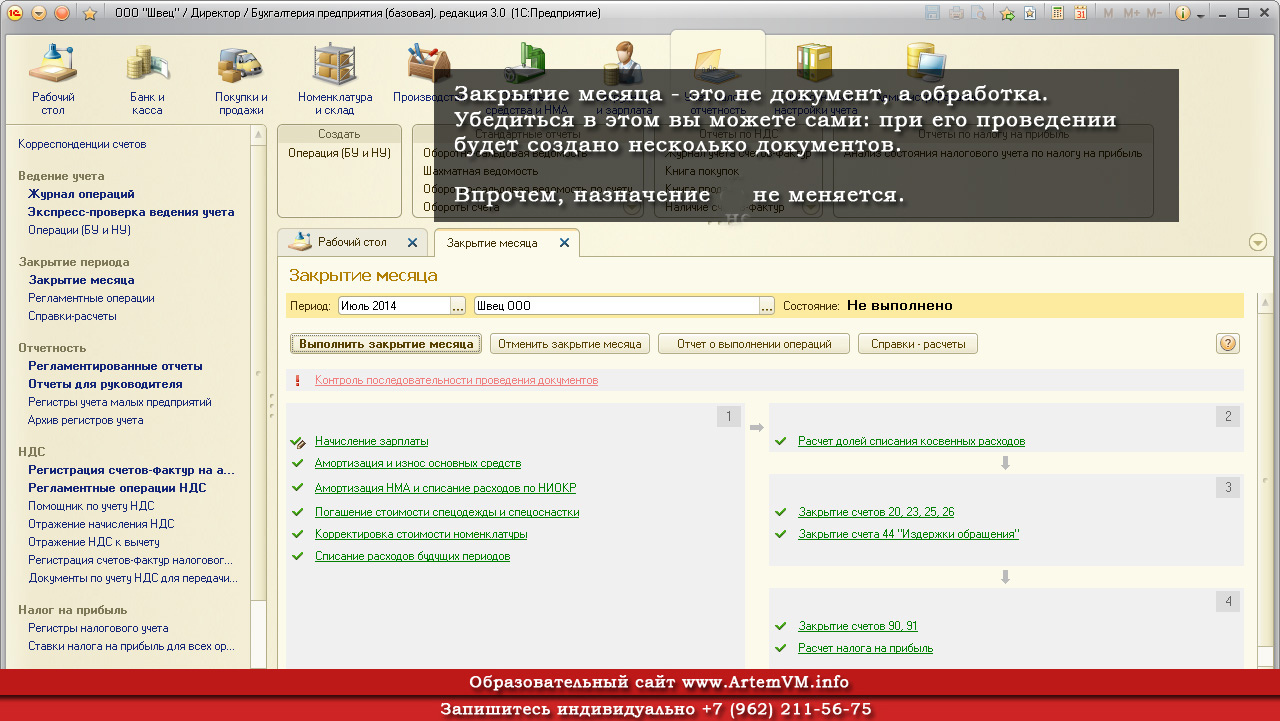This screenshot has height=721, width=1280.
Task: Open the main menu dropdown arrow beside the 1C logo
Action: 39,13
